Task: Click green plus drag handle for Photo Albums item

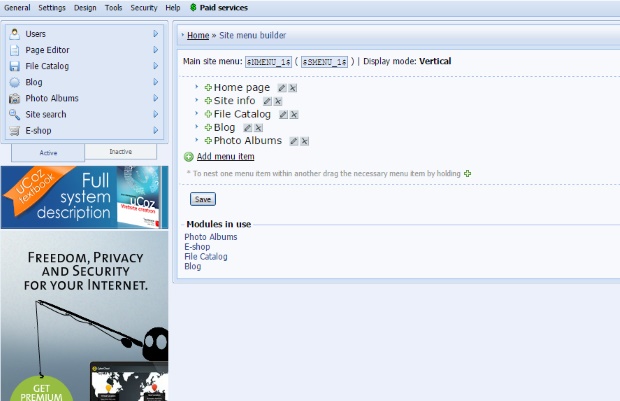Action: click(208, 141)
